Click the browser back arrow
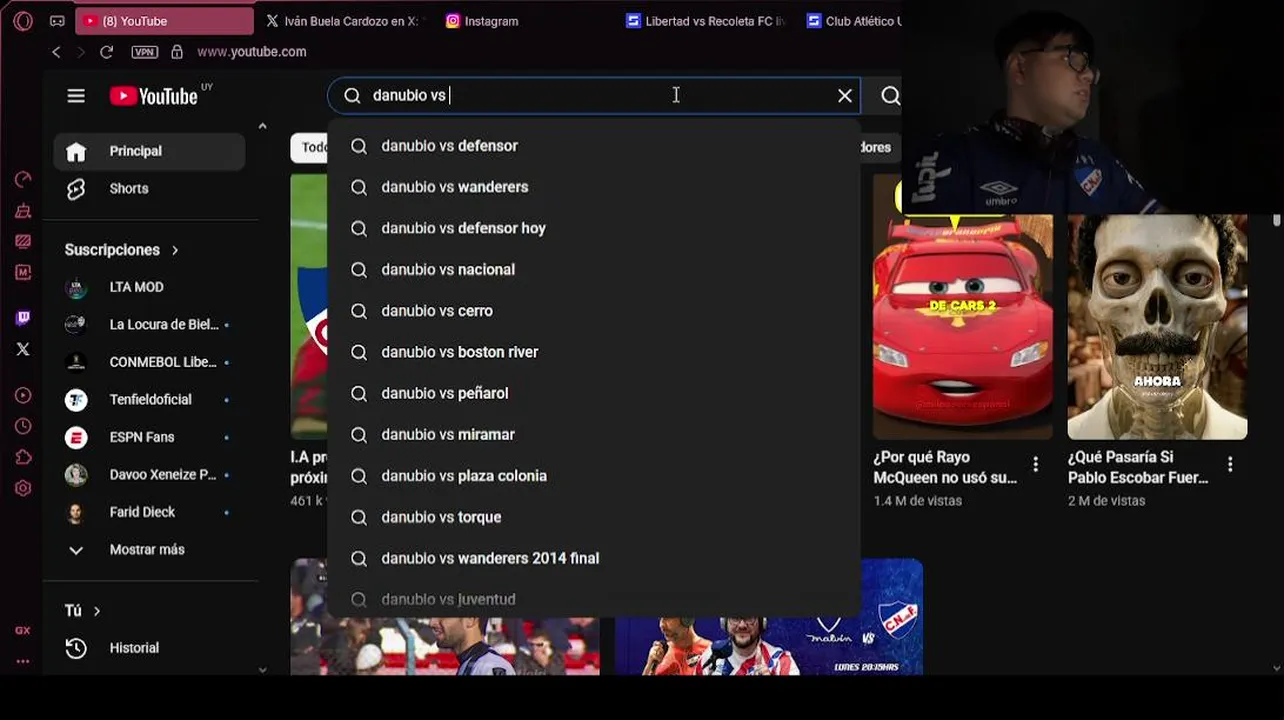The height and width of the screenshot is (720, 1284). click(56, 52)
